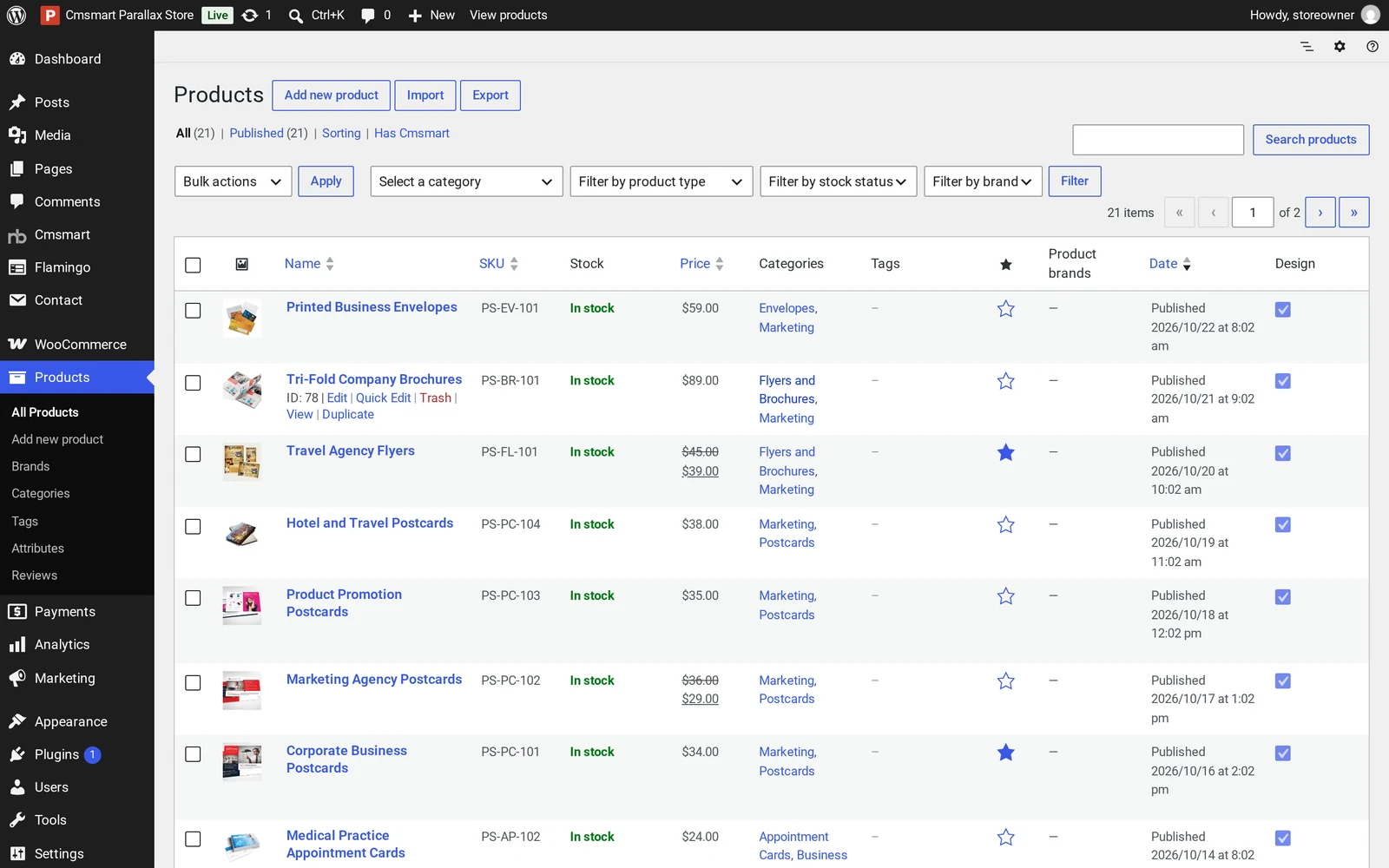Screen dimensions: 1389x868
Task: Click the Ctrl+K search icon
Action: click(296, 16)
